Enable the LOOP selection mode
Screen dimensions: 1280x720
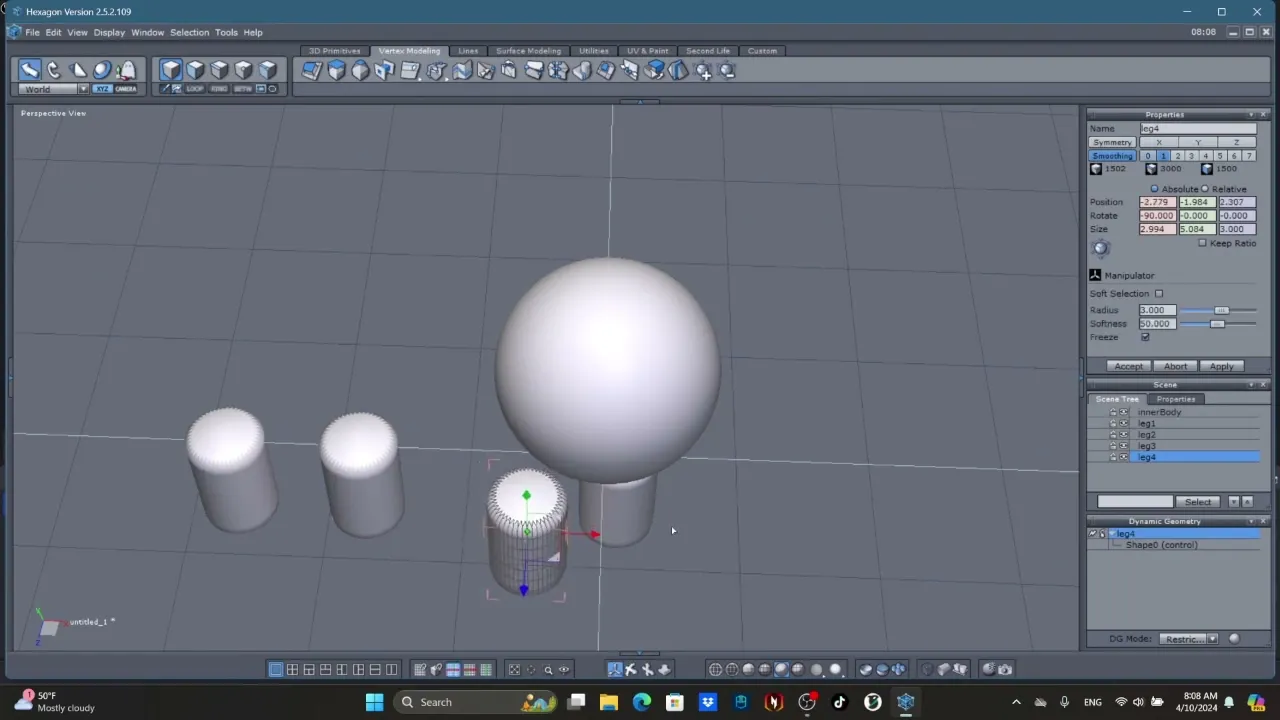coord(195,89)
